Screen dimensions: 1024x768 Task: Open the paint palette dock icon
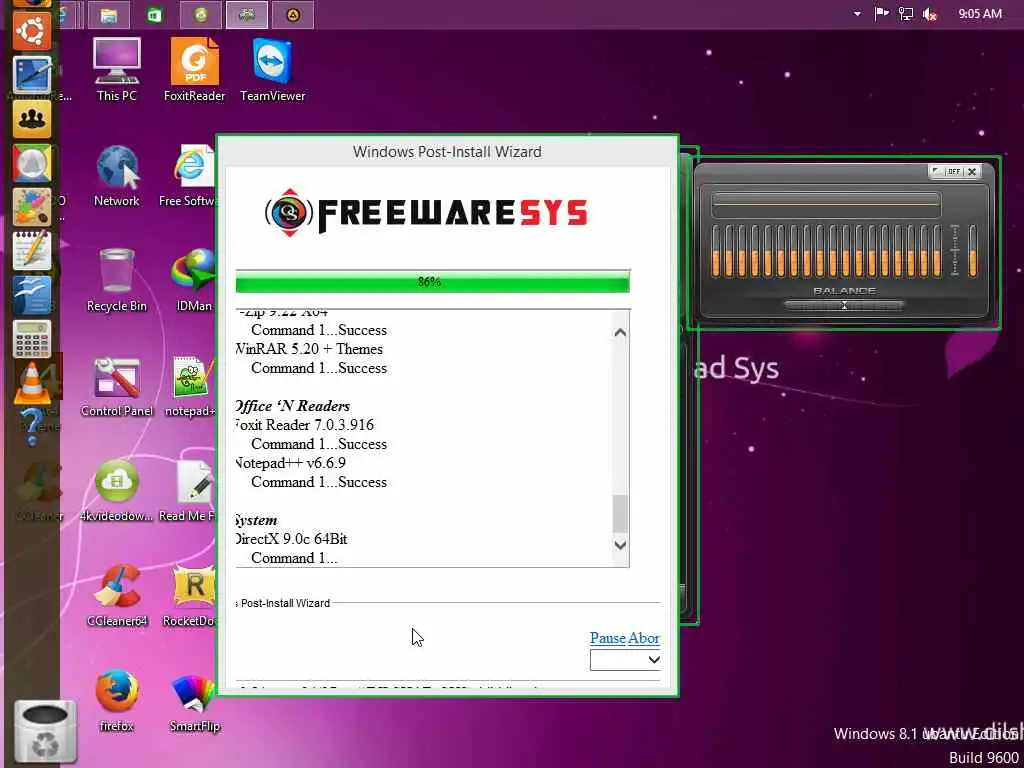(x=31, y=208)
